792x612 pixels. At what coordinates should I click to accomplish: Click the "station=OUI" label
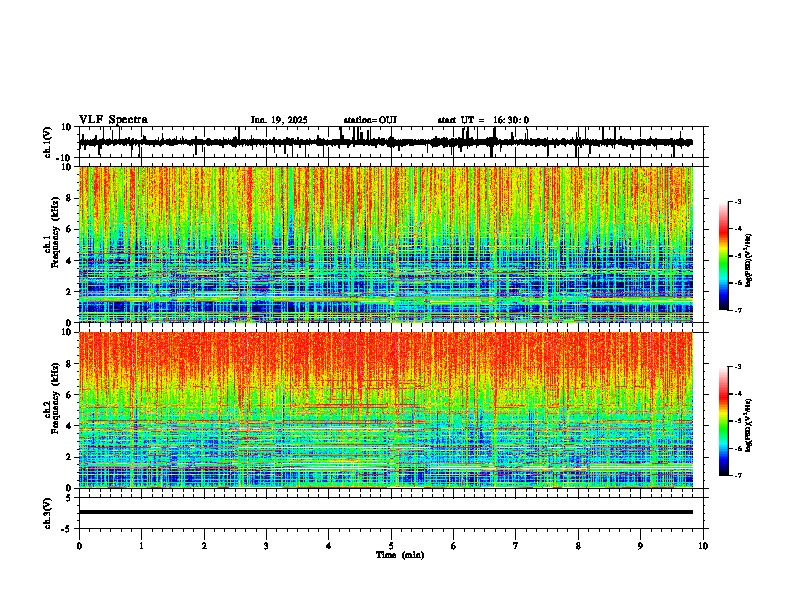[x=370, y=120]
